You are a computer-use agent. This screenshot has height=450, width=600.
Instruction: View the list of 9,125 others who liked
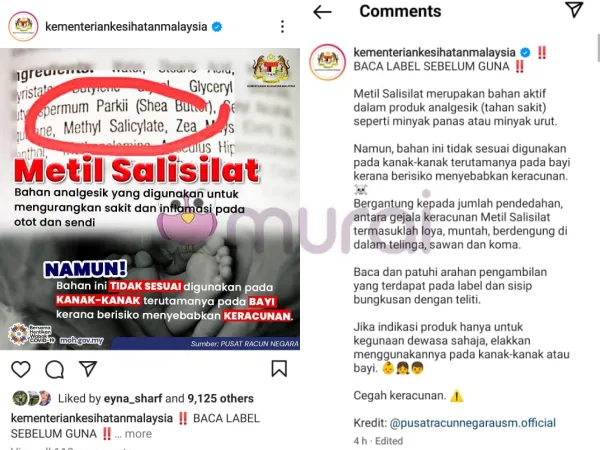click(220, 398)
